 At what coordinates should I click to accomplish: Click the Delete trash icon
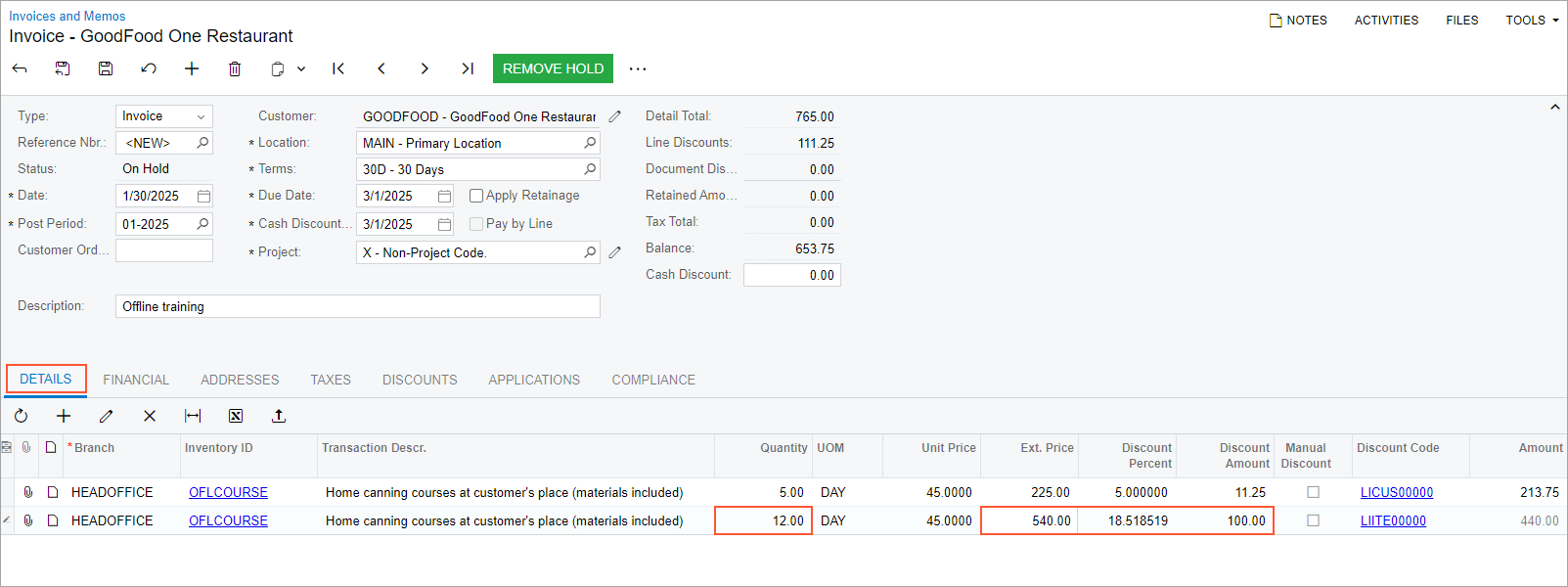coord(235,68)
